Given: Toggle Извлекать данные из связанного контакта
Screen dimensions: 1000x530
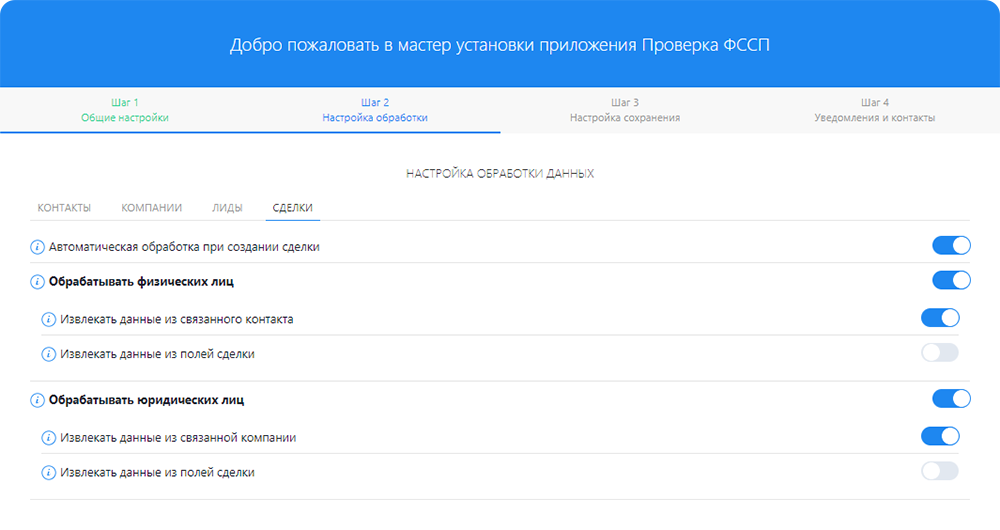Looking at the screenshot, I should (x=940, y=318).
